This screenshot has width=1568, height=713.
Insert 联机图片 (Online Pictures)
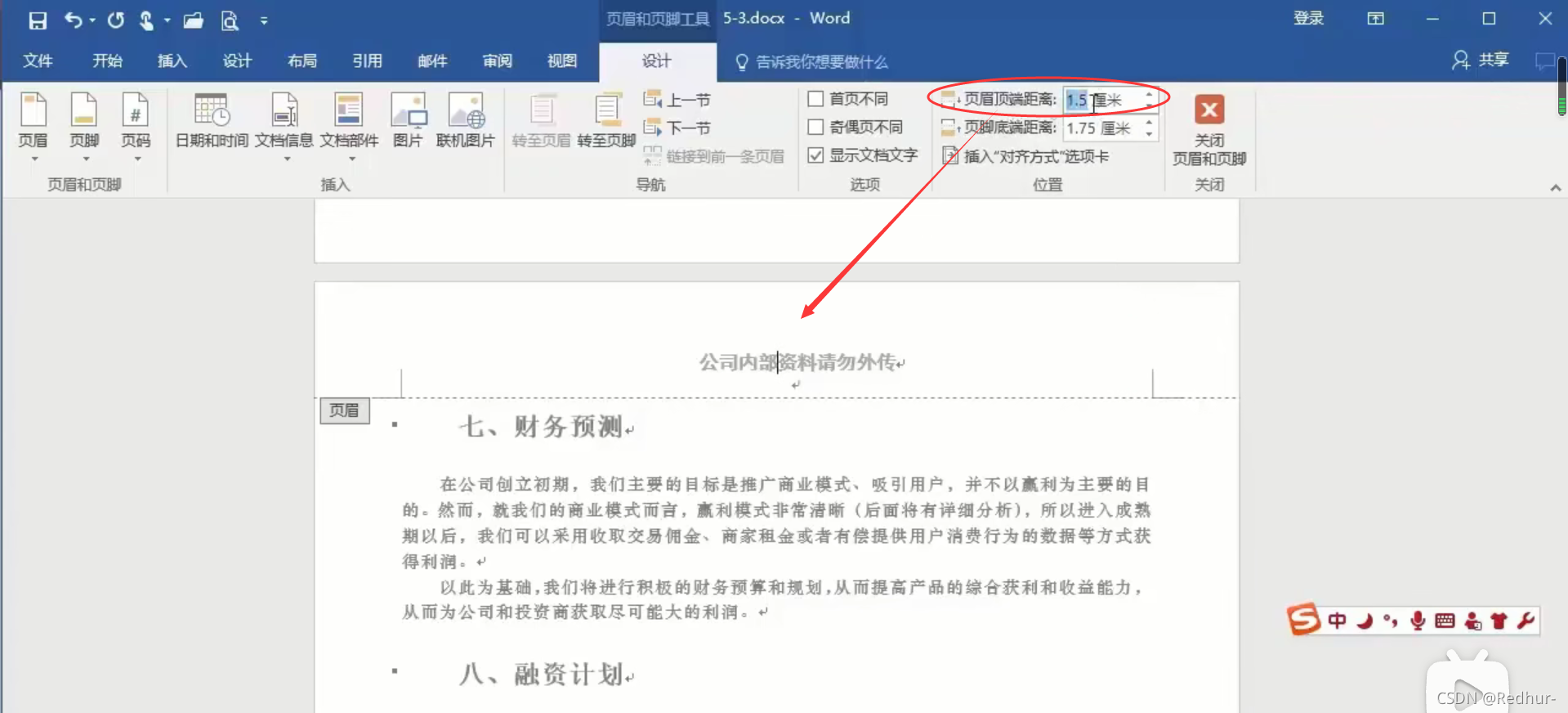click(466, 121)
